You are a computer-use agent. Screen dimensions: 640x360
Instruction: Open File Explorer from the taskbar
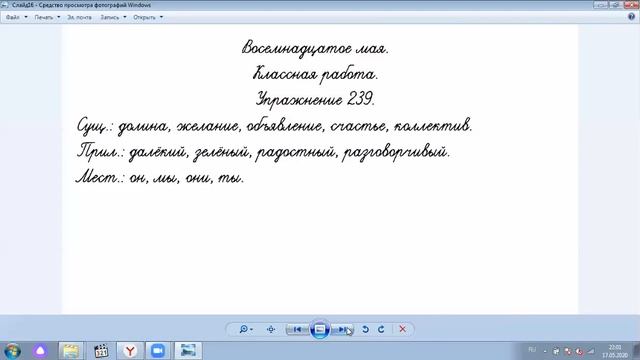point(71,351)
